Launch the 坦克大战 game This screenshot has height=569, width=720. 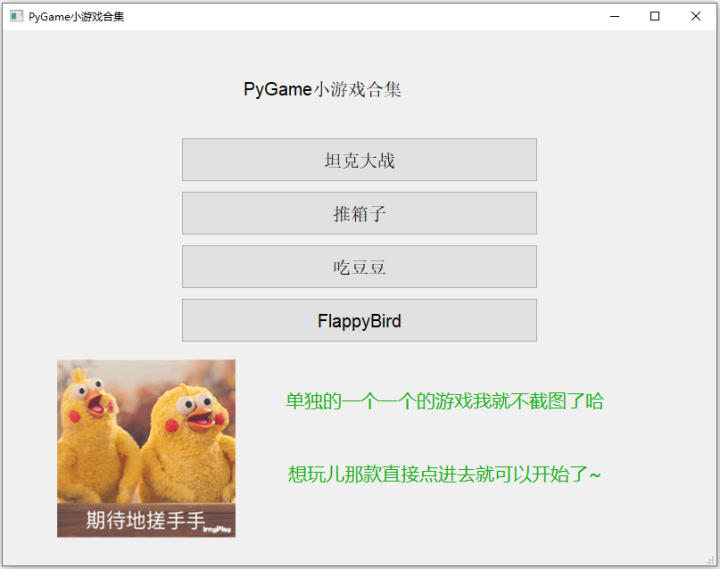(359, 159)
